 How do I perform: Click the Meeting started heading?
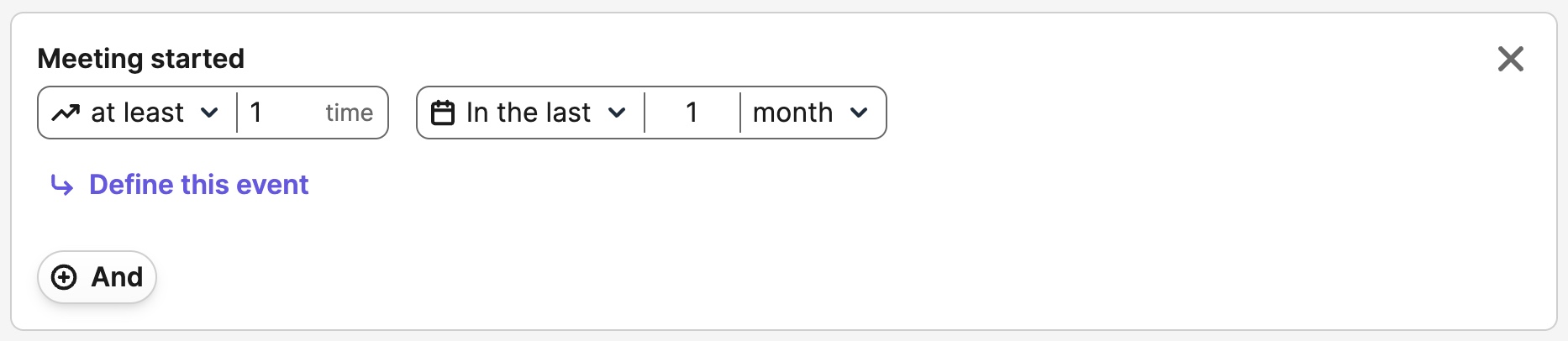coord(141,59)
